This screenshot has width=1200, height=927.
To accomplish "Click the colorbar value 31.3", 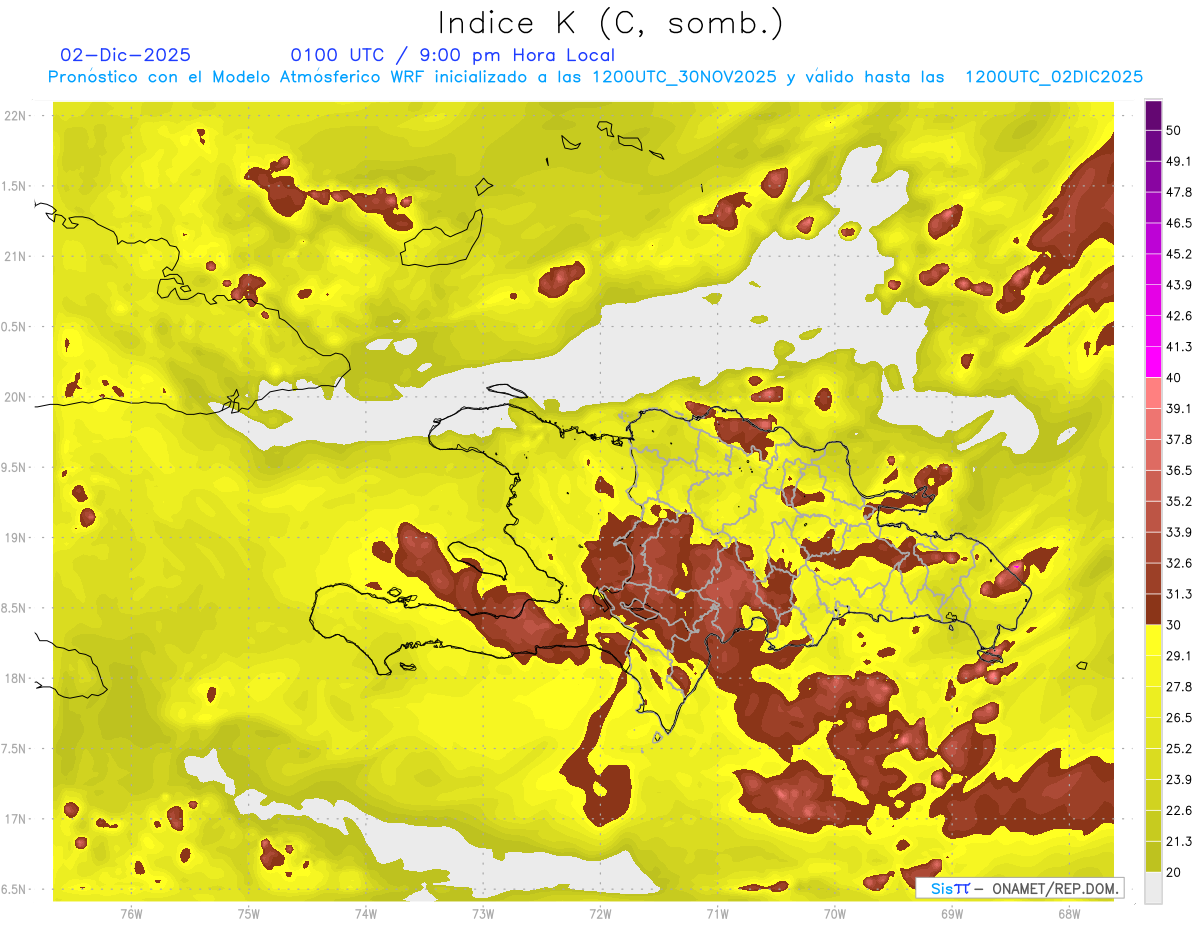I will pyautogui.click(x=1179, y=594).
